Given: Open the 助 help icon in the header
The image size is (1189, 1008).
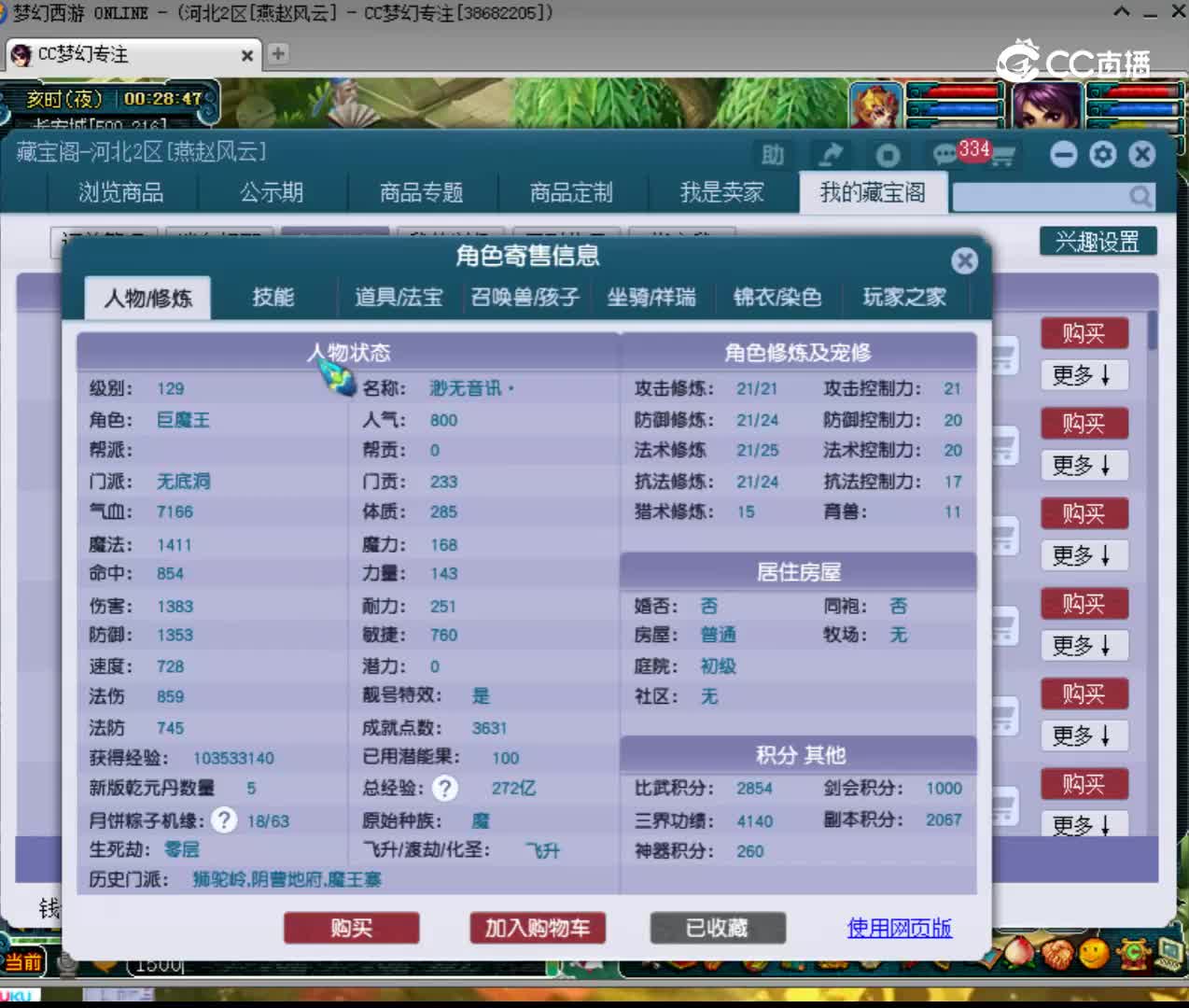Looking at the screenshot, I should click(773, 155).
